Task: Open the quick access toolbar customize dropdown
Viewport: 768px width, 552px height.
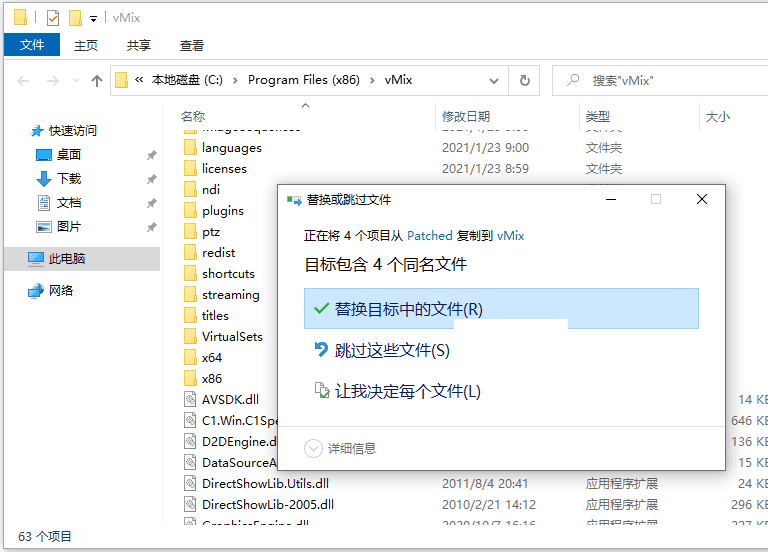Action: 93,19
